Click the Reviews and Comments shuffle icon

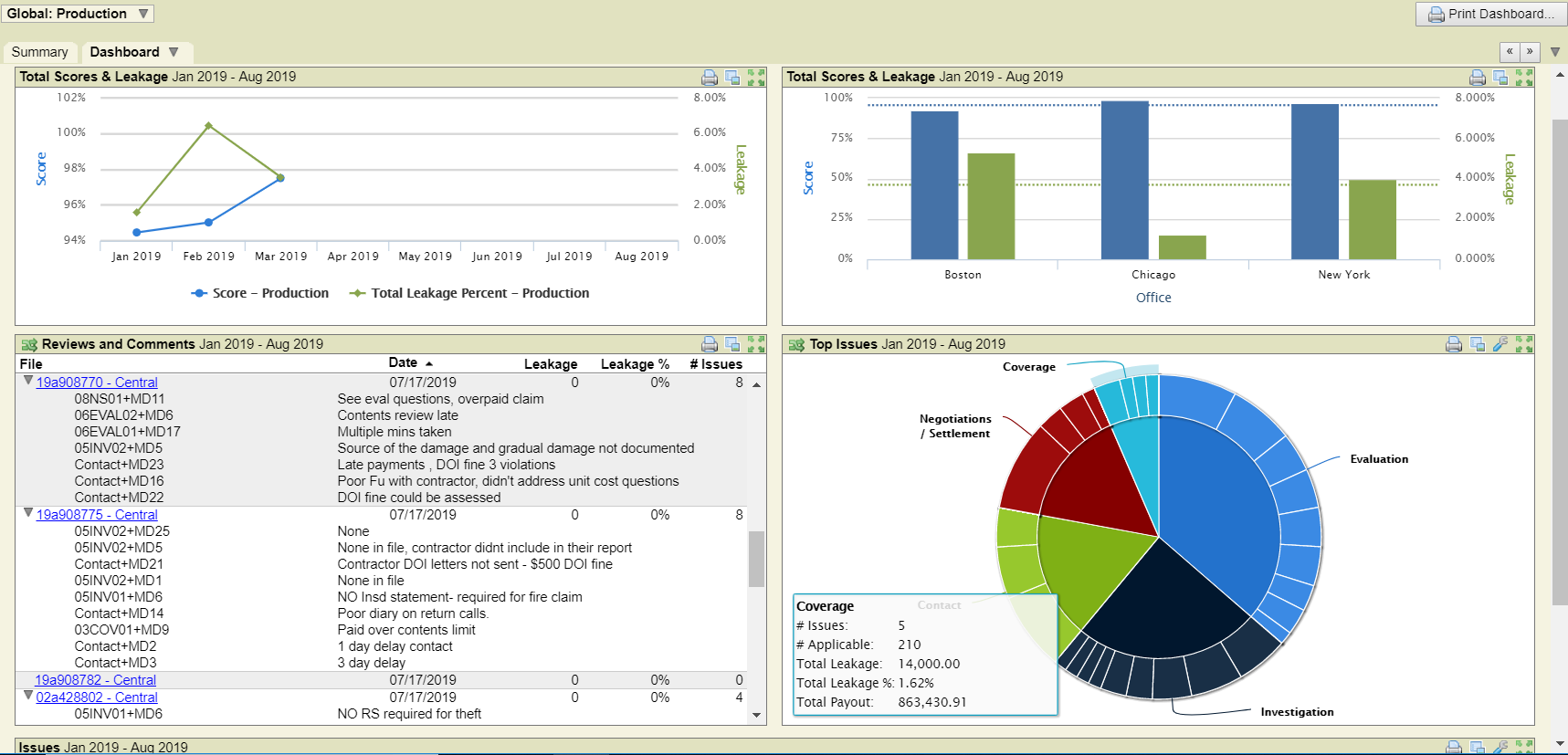click(x=29, y=344)
